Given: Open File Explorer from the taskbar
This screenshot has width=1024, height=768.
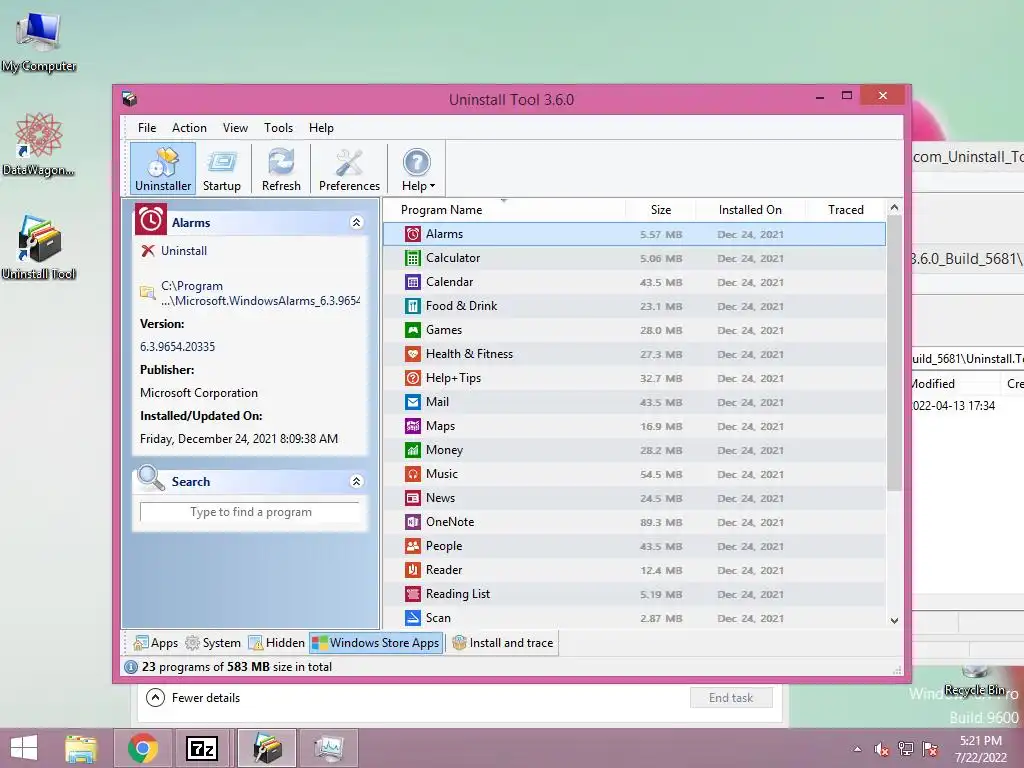Looking at the screenshot, I should pos(81,748).
